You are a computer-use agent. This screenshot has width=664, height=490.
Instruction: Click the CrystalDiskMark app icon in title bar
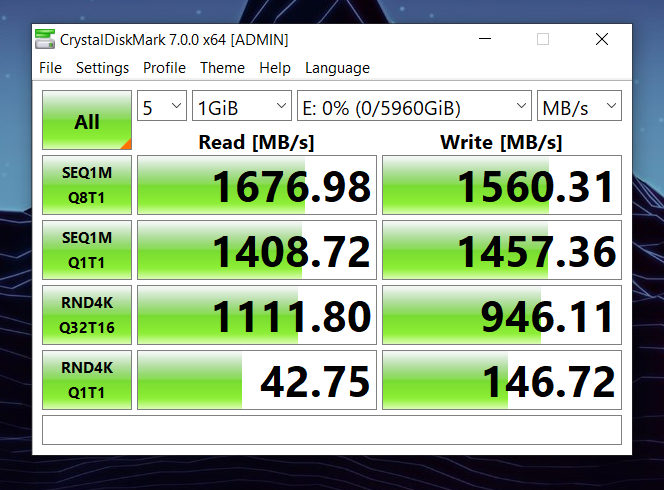[x=45, y=39]
